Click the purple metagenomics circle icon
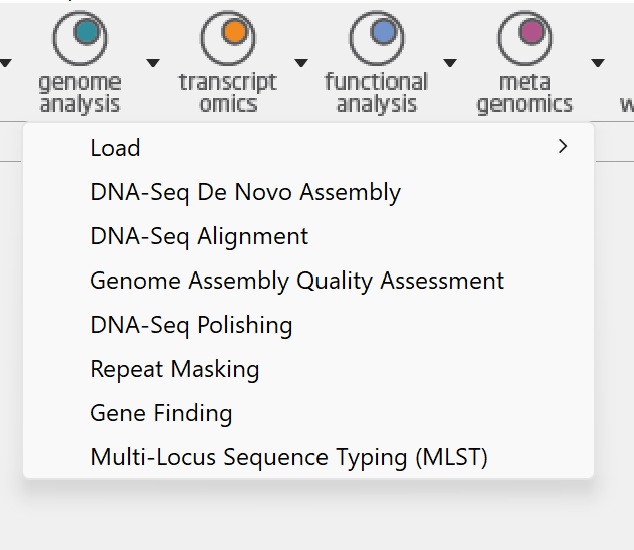Viewport: 634px width, 550px height. (x=525, y=37)
